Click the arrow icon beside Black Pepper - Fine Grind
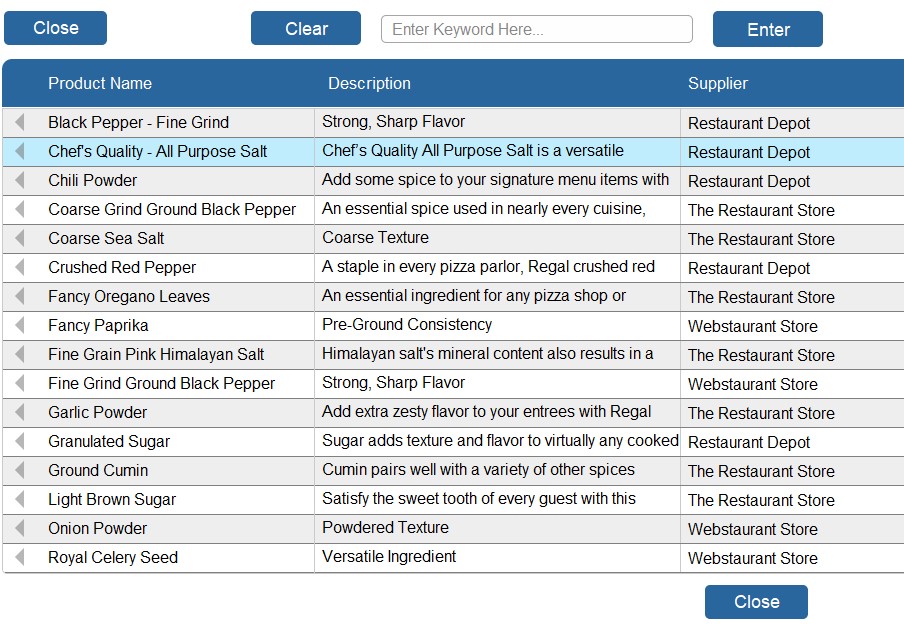This screenshot has height=625, width=904. (x=19, y=122)
